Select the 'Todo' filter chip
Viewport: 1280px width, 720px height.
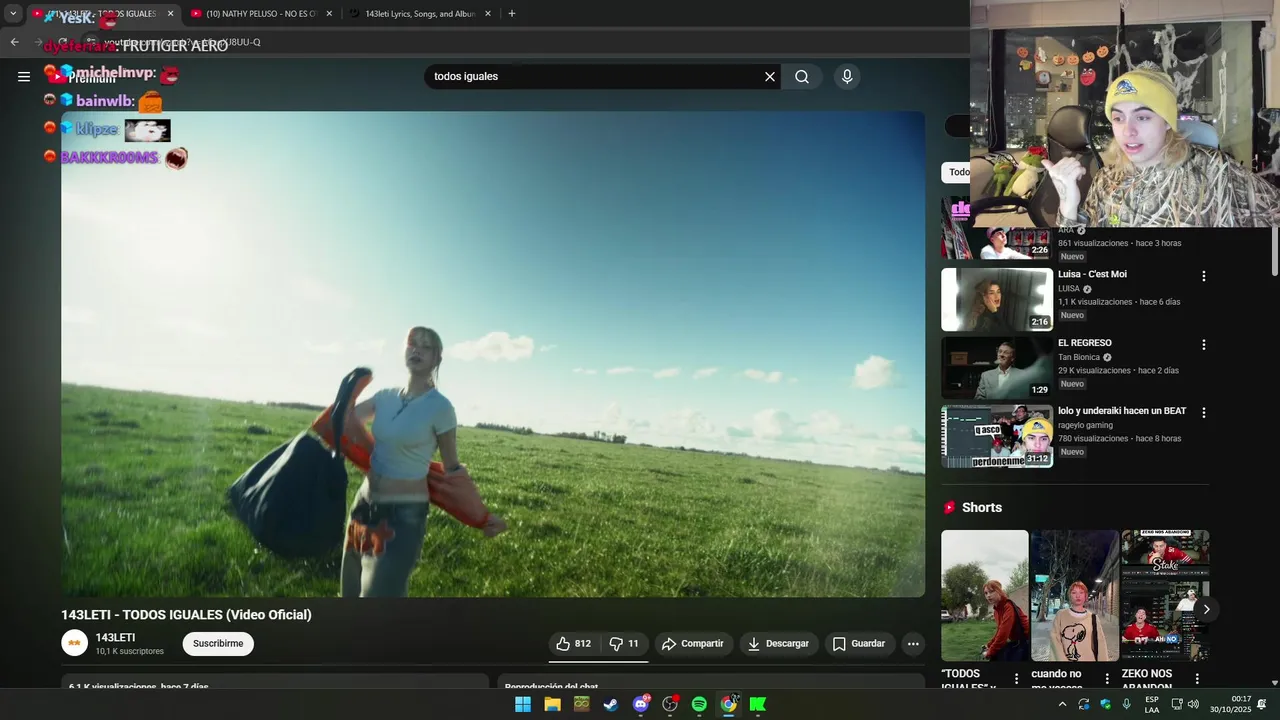(956, 172)
